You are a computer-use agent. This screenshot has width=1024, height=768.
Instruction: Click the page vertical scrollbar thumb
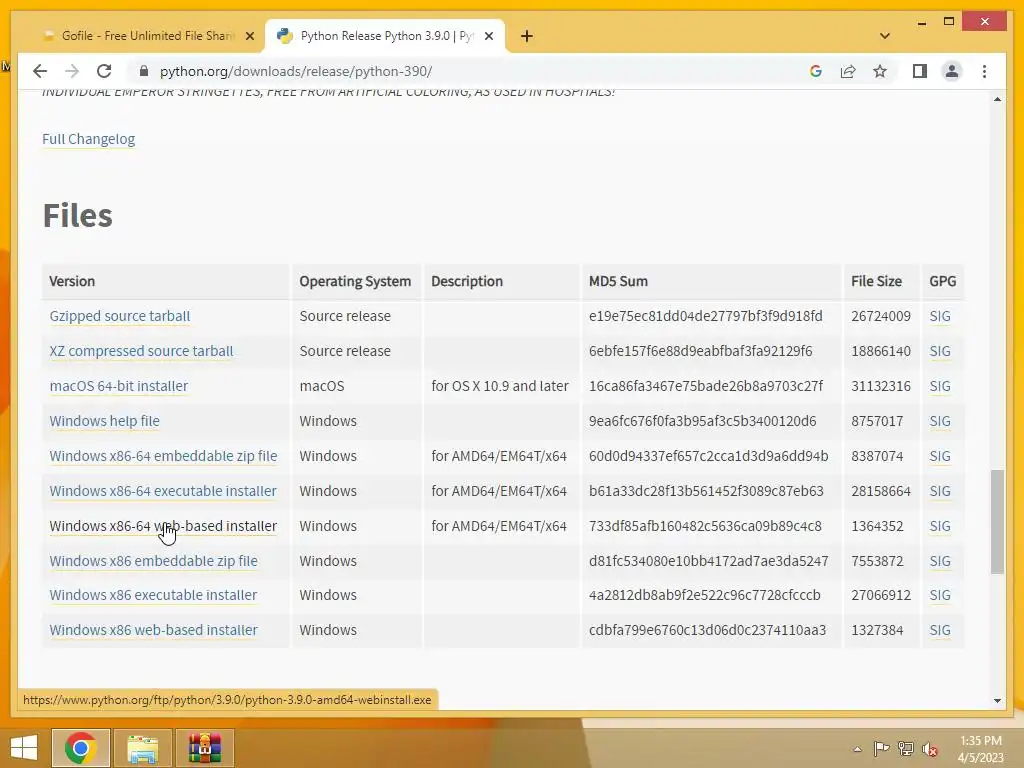(x=997, y=521)
